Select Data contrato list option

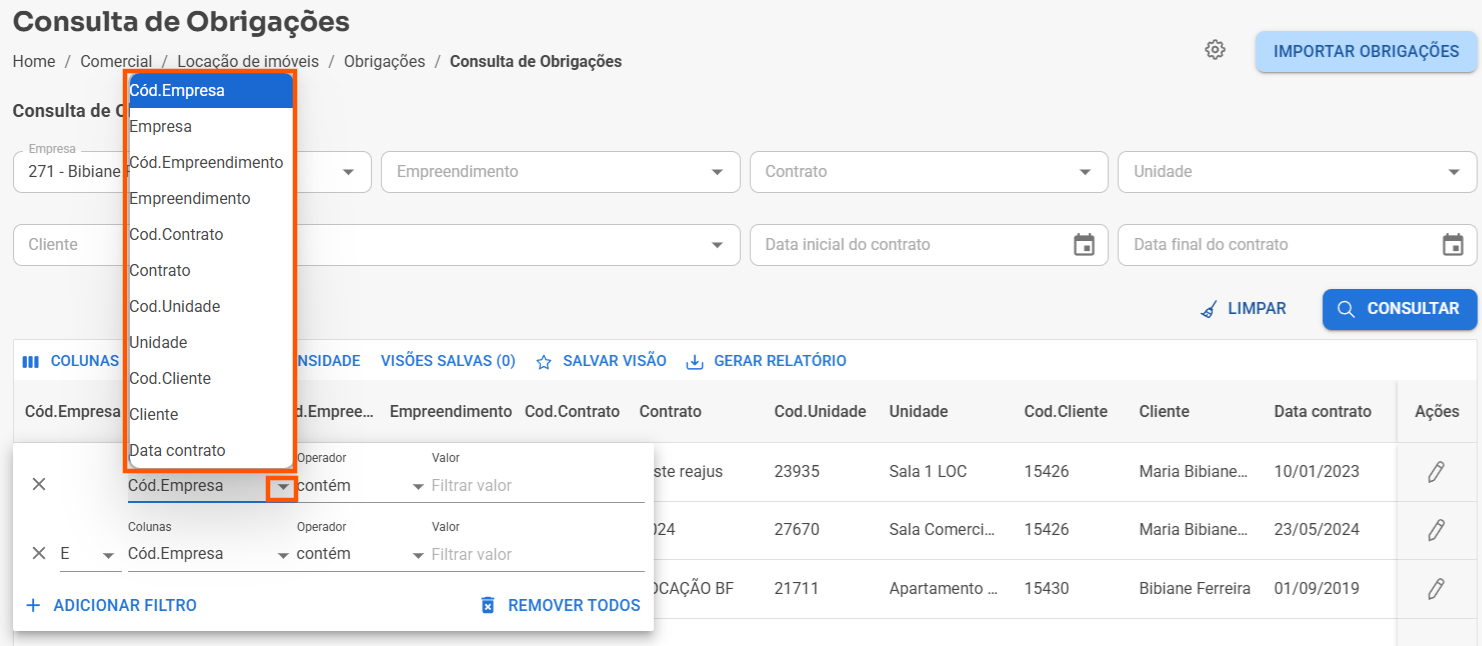point(211,450)
